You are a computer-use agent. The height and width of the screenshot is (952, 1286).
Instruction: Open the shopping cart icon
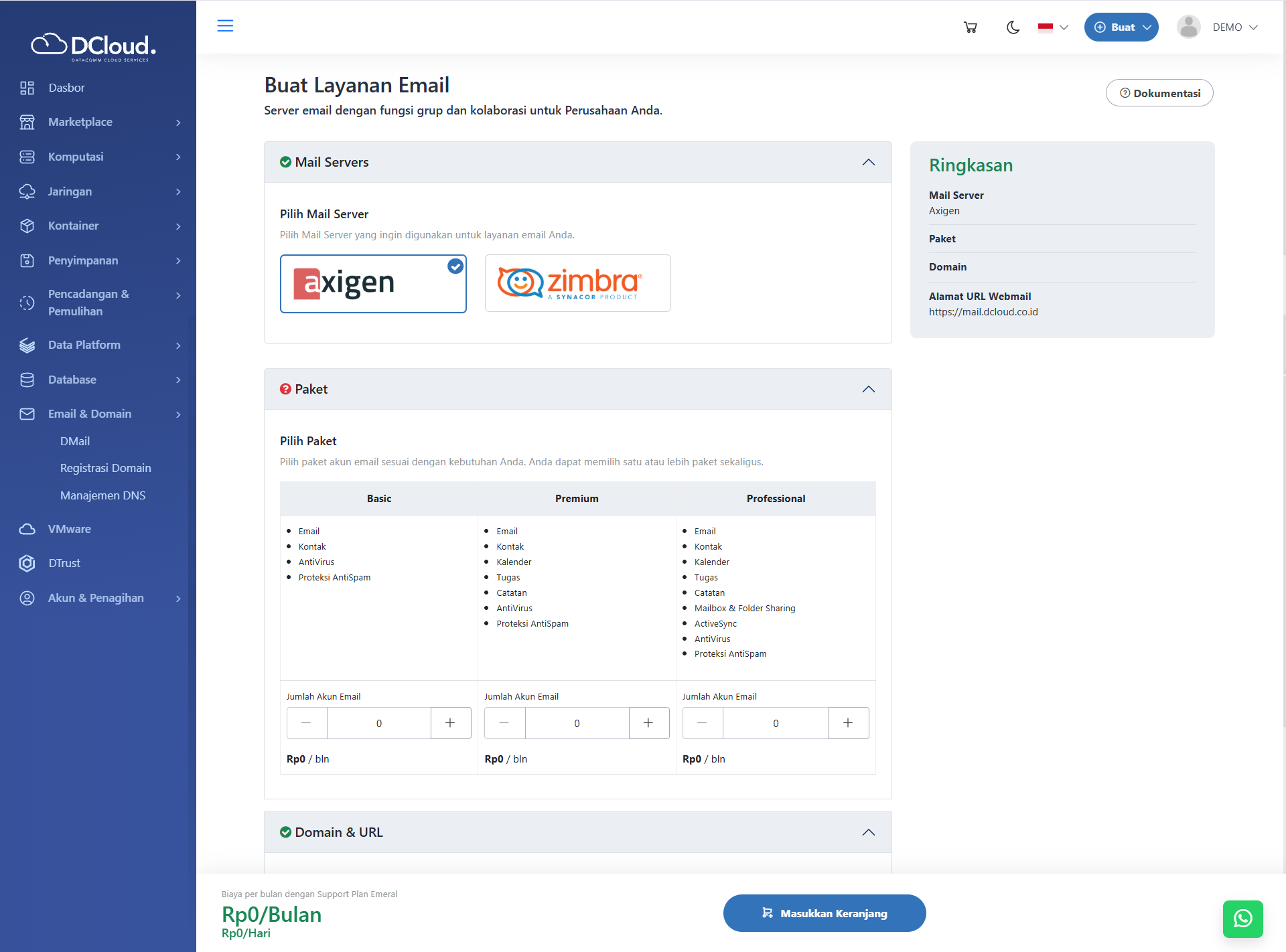(970, 27)
